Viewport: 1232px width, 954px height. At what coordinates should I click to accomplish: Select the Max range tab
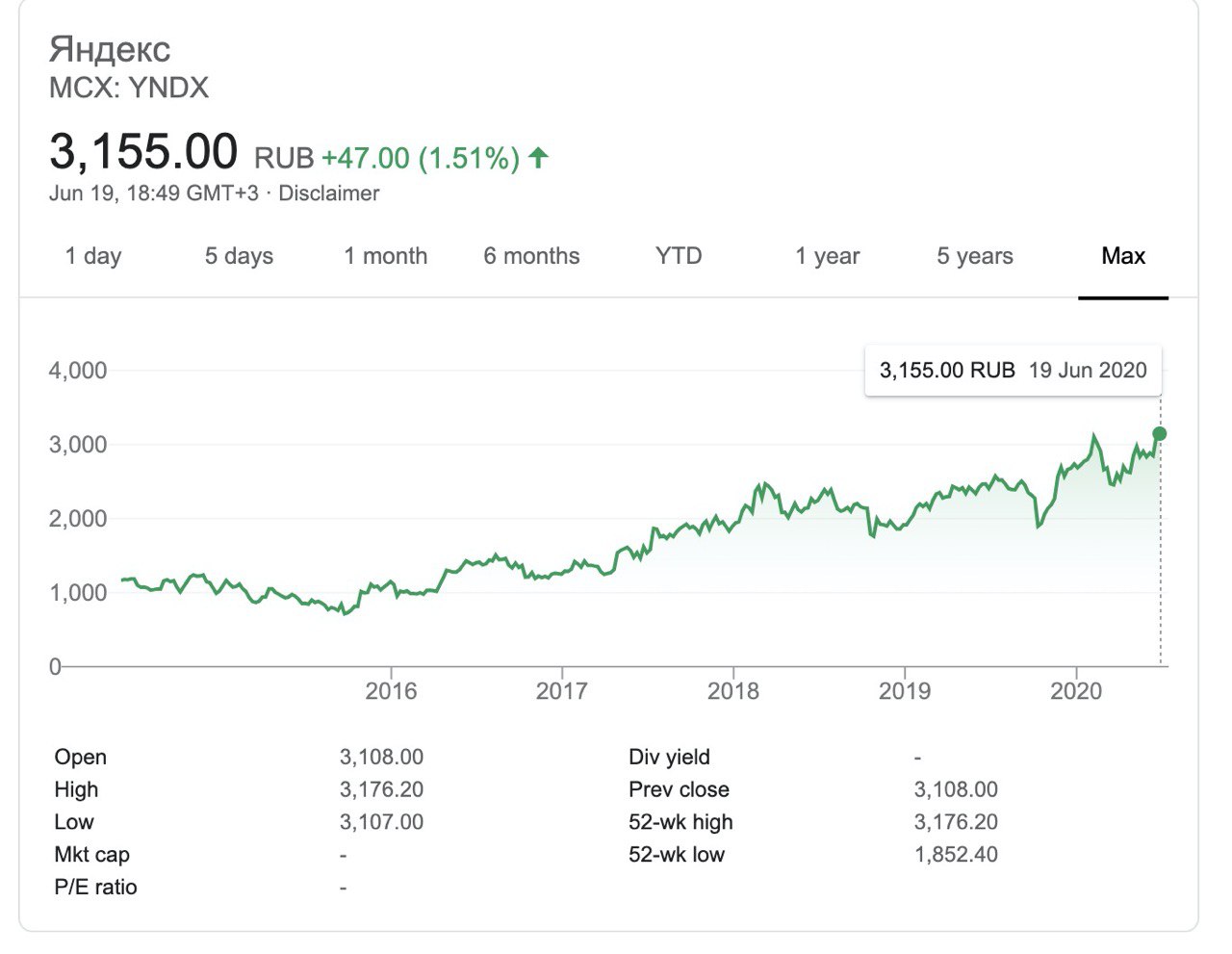click(x=1123, y=256)
